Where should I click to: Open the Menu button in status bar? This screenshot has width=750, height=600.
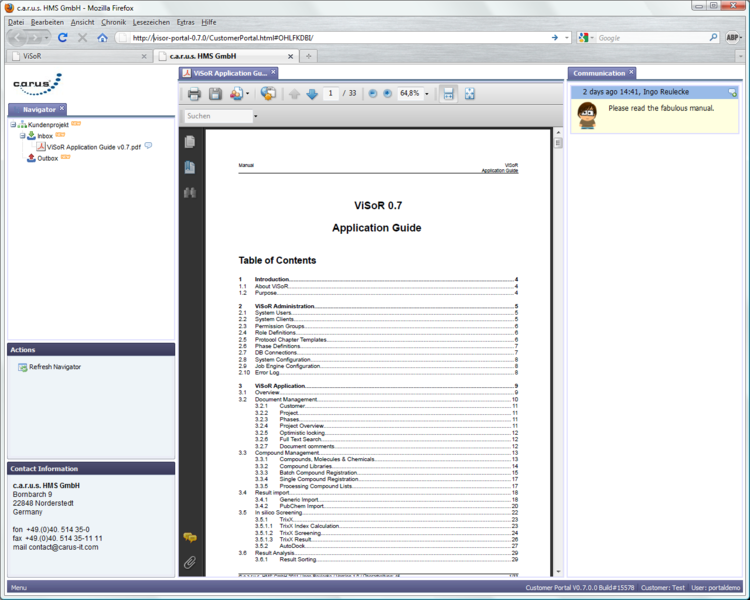(19, 588)
